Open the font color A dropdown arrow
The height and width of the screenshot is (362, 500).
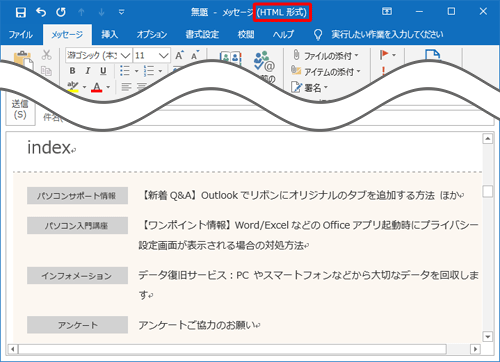(108, 87)
